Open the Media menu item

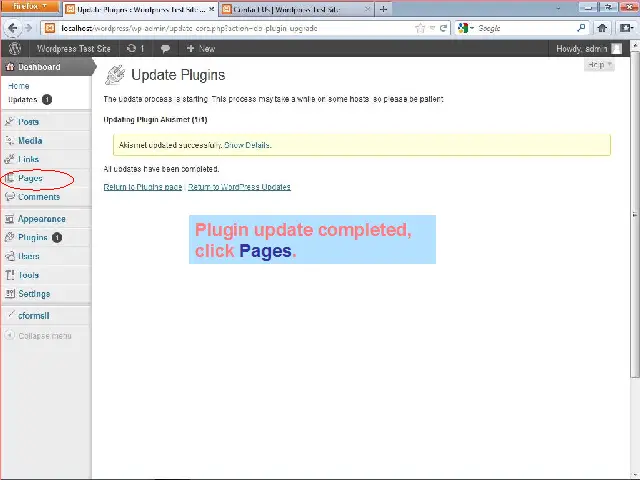tap(30, 140)
